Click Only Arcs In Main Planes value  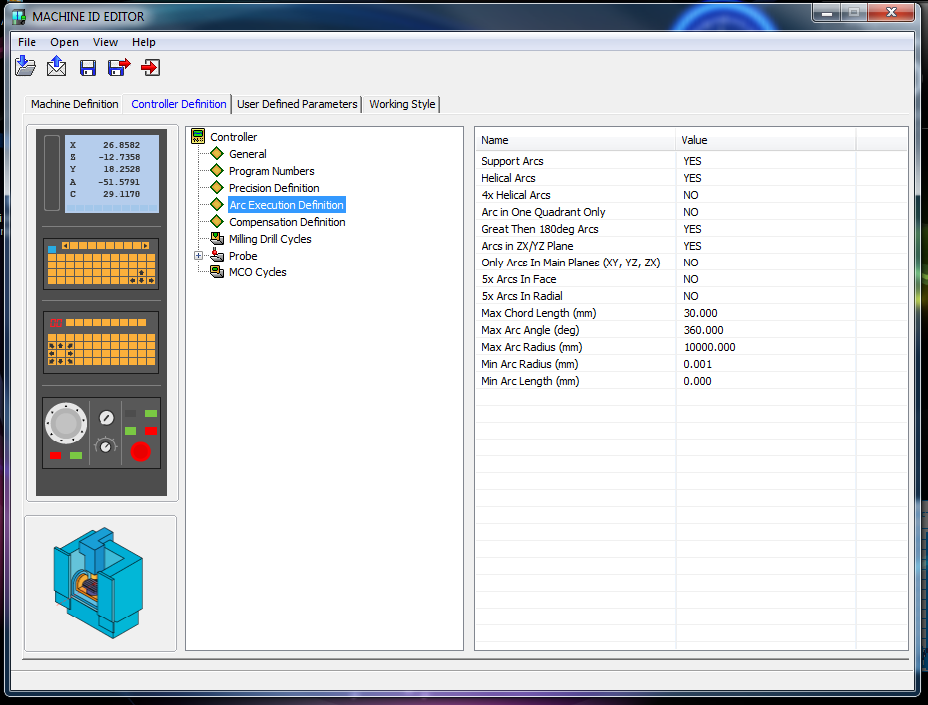(691, 262)
